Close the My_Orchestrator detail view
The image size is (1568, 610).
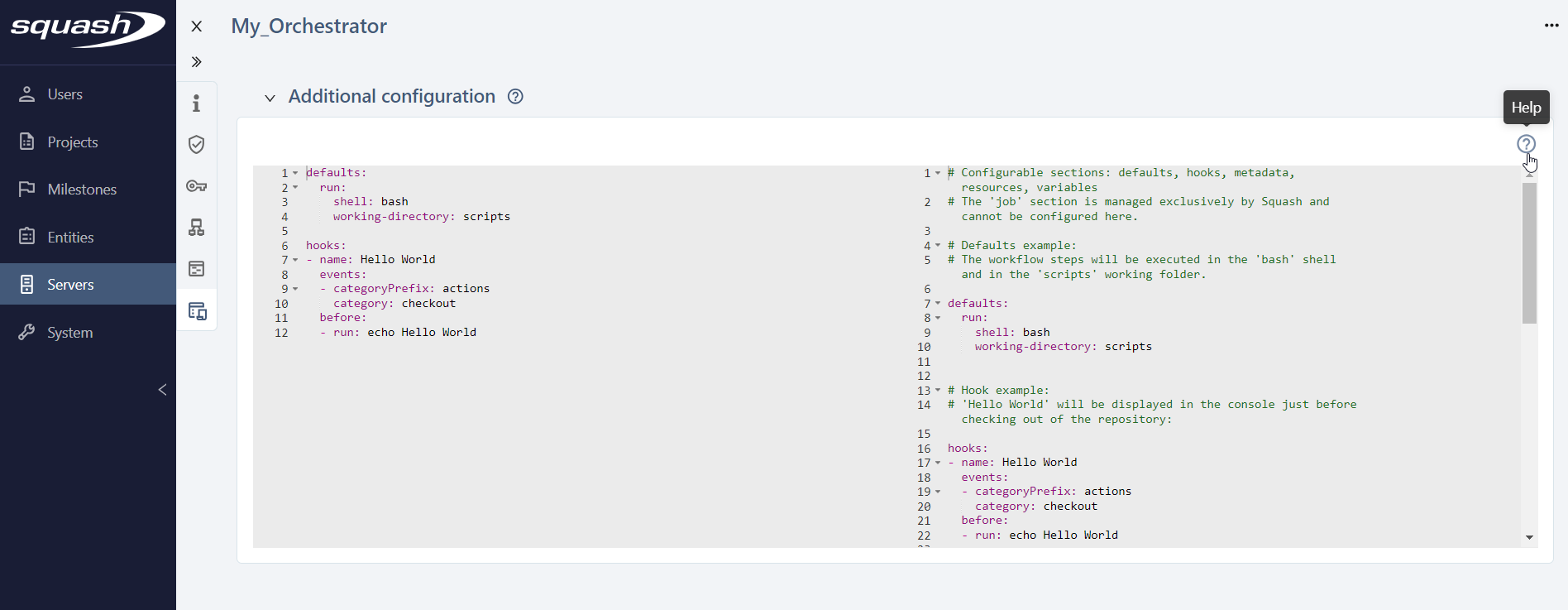pos(197,26)
